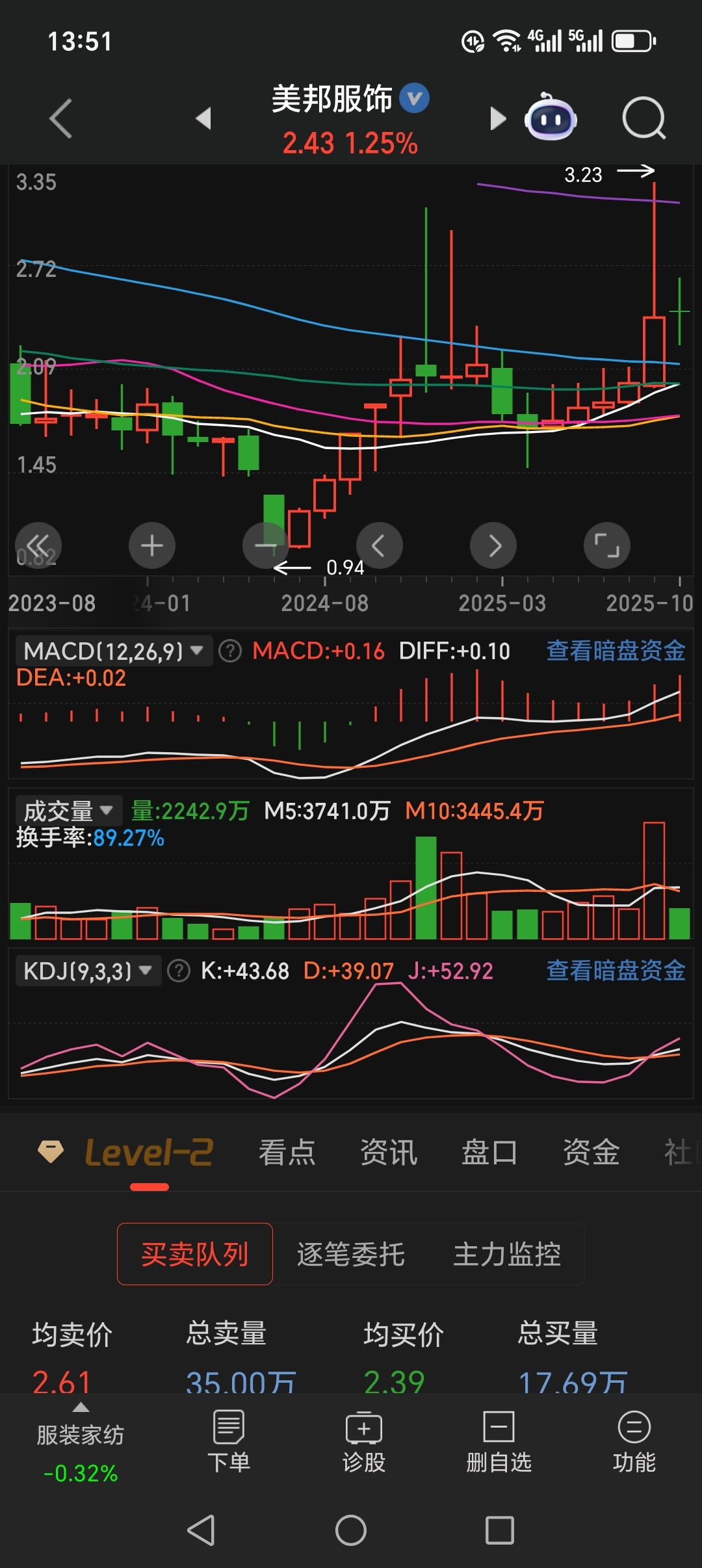Image resolution: width=702 pixels, height=1568 pixels.
Task: Expand chart to fullscreen
Action: (607, 545)
